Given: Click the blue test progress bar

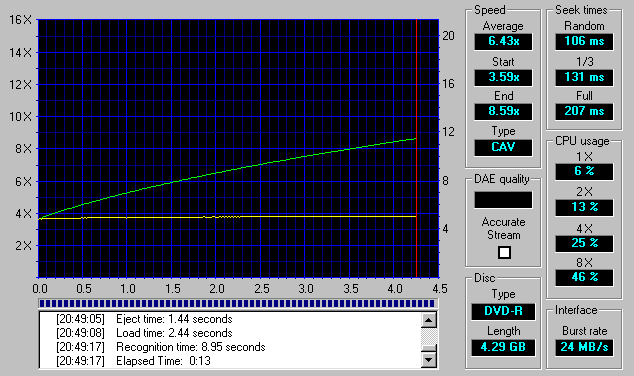Looking at the screenshot, I should coord(238,303).
